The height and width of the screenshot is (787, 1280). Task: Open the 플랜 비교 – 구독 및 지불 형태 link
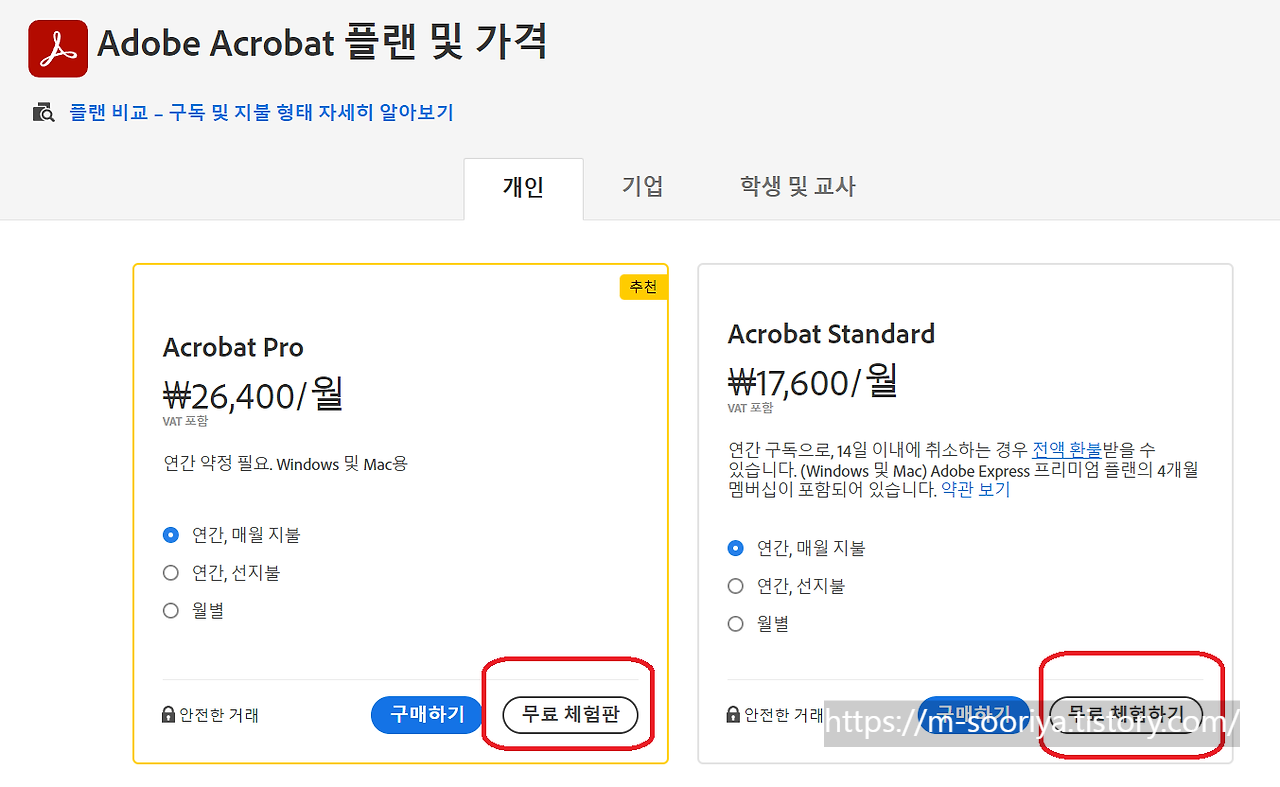click(x=261, y=112)
